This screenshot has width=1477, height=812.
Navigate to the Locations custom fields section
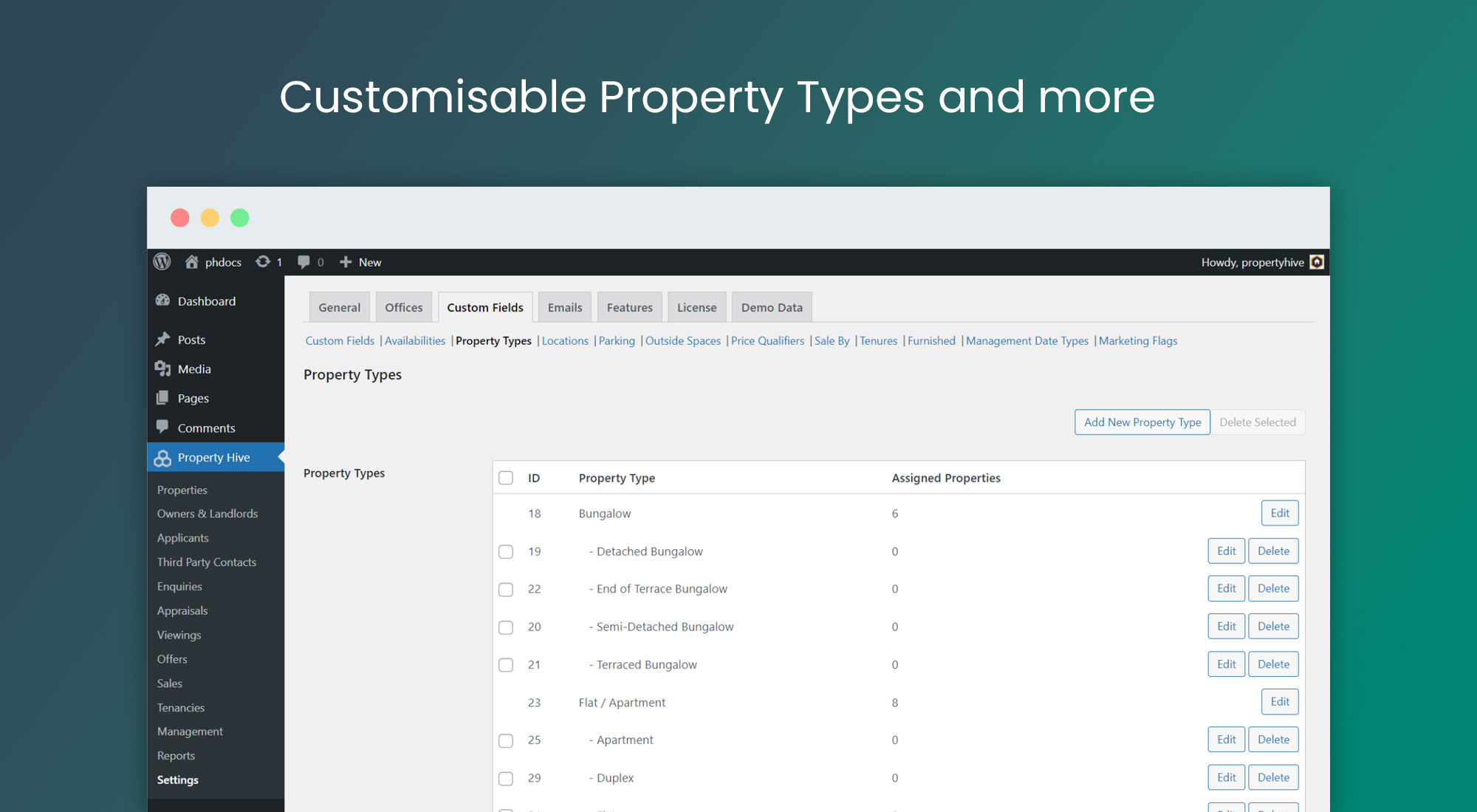564,341
